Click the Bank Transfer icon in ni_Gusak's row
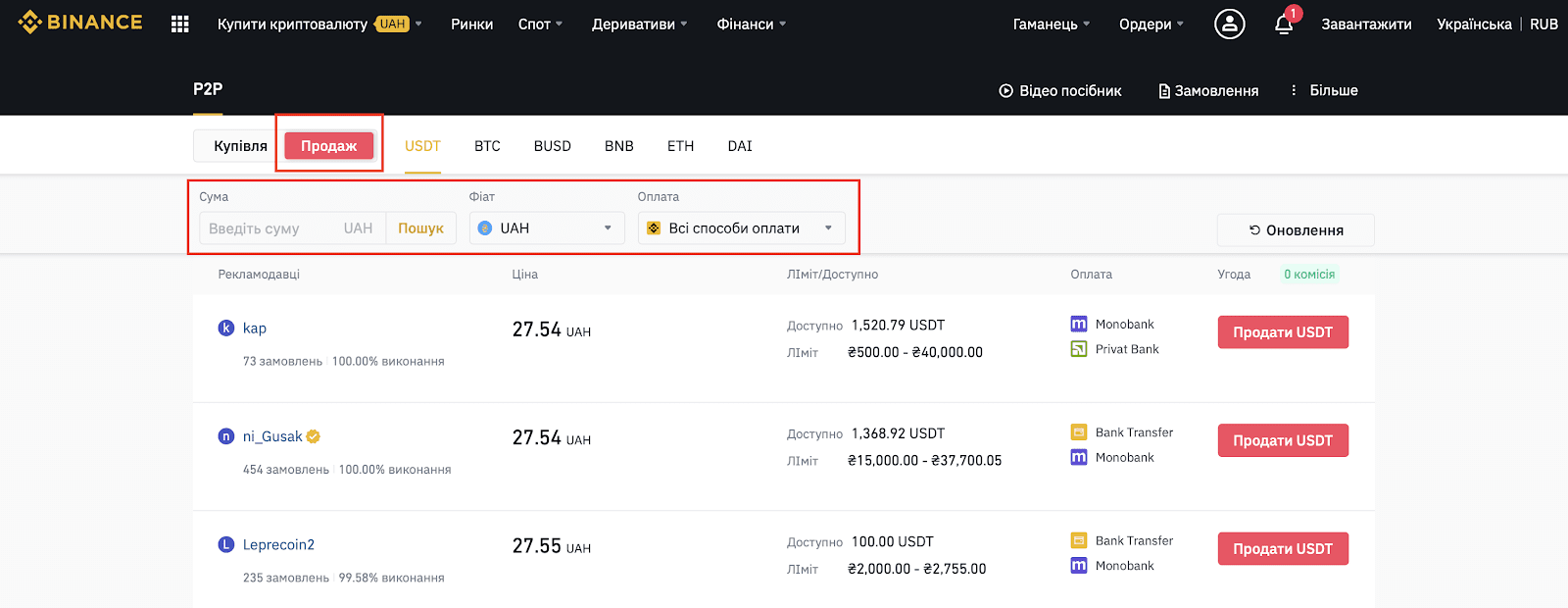The image size is (1568, 608). [x=1079, y=432]
